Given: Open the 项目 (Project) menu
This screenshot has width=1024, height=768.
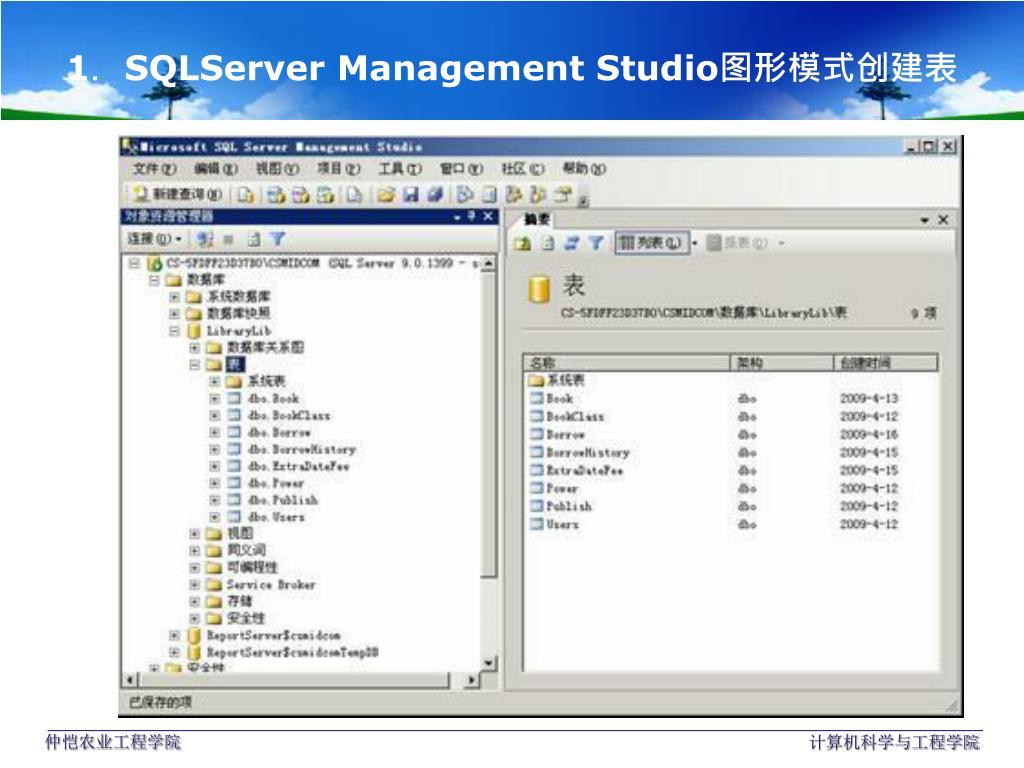Looking at the screenshot, I should [x=338, y=168].
